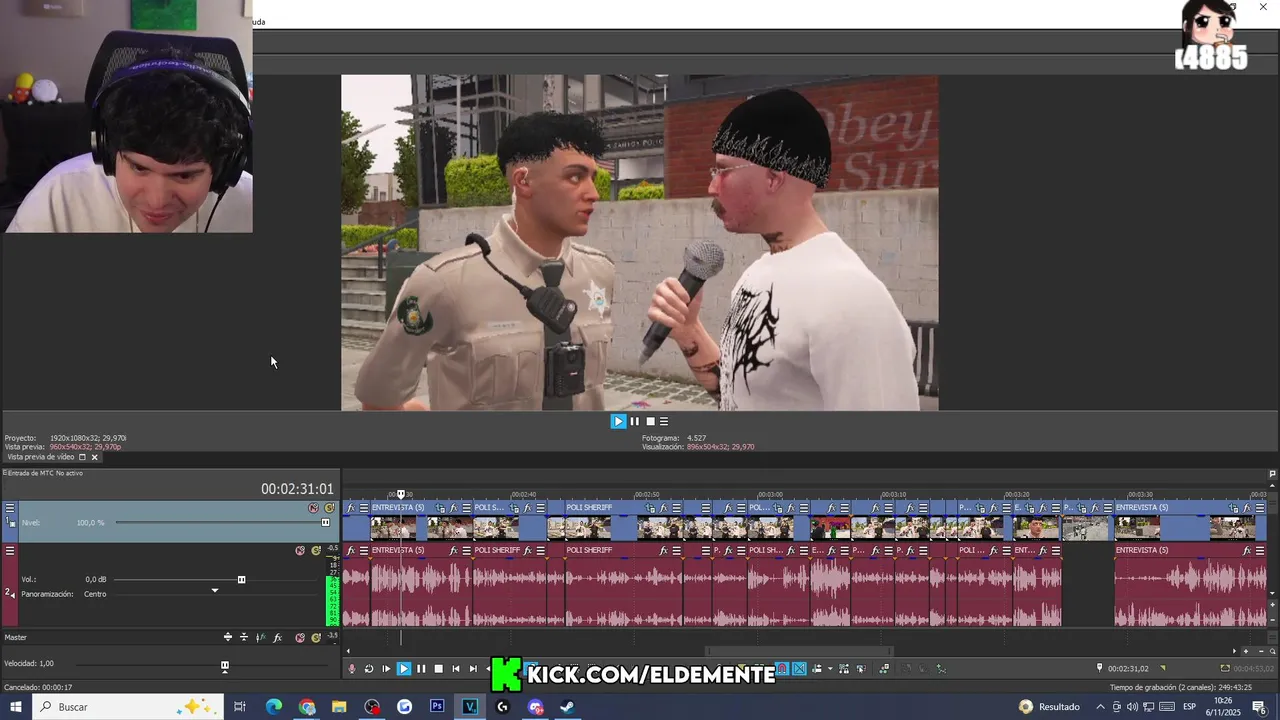Open the preview window options menu icon
Screen dimensions: 1280x720
click(664, 421)
